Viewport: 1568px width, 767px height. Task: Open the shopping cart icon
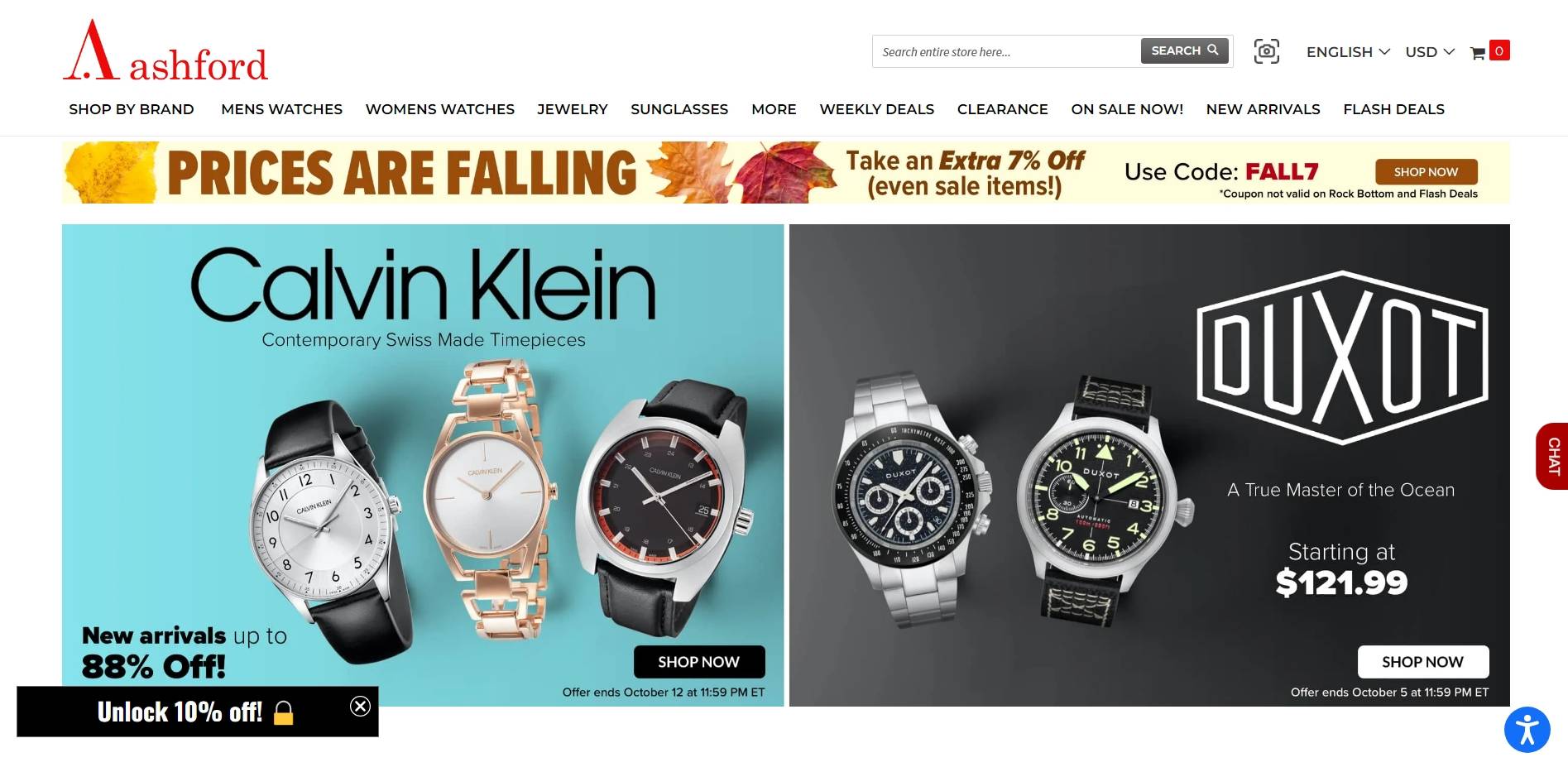pos(1489,51)
